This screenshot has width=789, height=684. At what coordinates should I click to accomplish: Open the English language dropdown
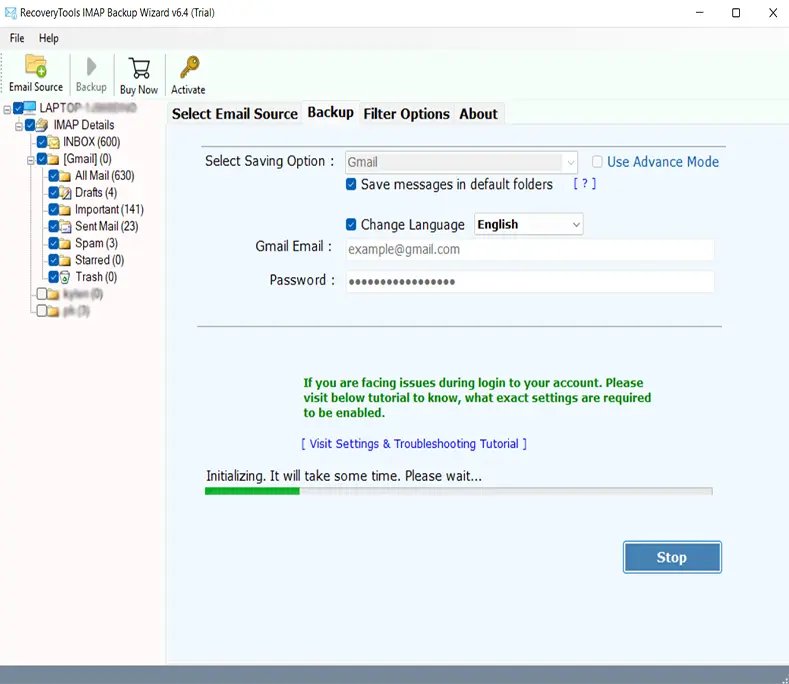(528, 224)
